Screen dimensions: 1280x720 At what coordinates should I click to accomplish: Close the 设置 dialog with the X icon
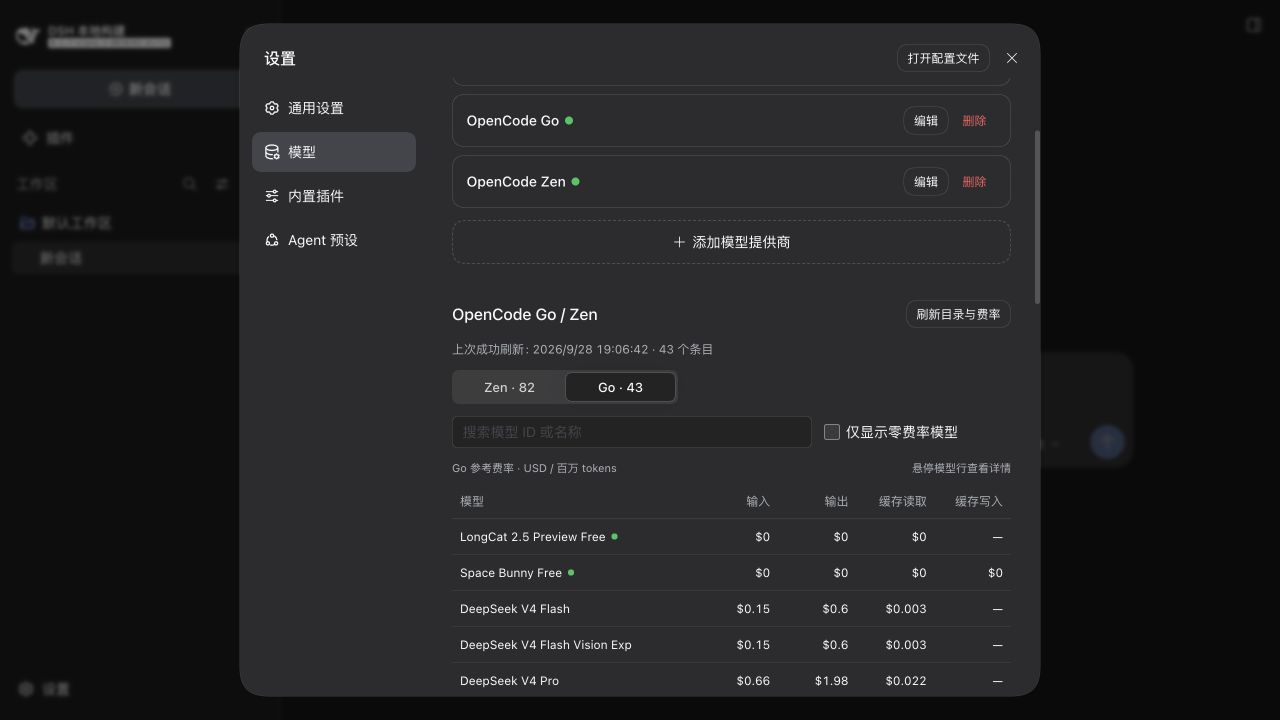[1012, 58]
